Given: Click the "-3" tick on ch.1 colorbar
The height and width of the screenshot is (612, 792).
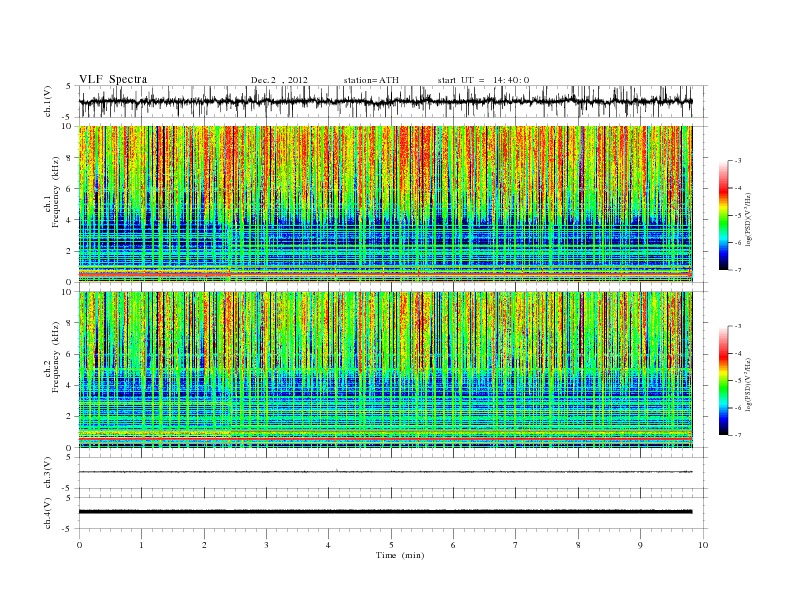Looking at the screenshot, I should (x=737, y=161).
